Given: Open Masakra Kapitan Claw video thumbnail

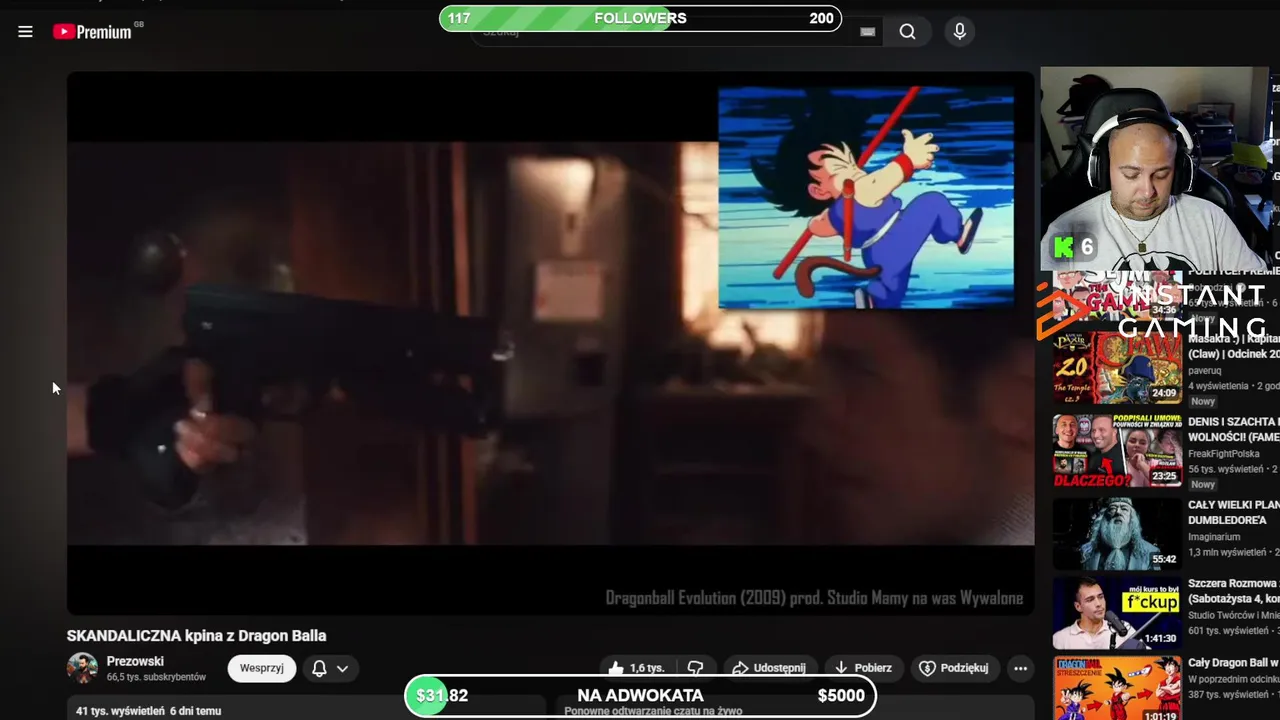Looking at the screenshot, I should click(x=1117, y=368).
